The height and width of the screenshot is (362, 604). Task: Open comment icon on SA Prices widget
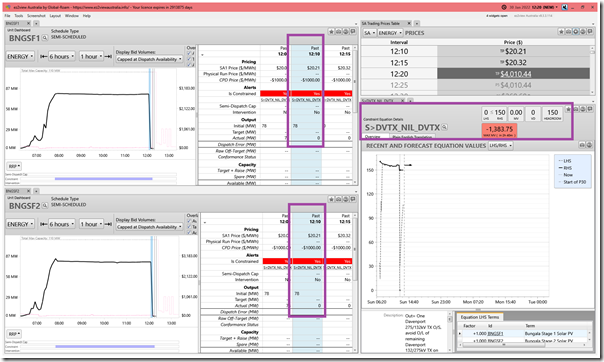(x=590, y=32)
